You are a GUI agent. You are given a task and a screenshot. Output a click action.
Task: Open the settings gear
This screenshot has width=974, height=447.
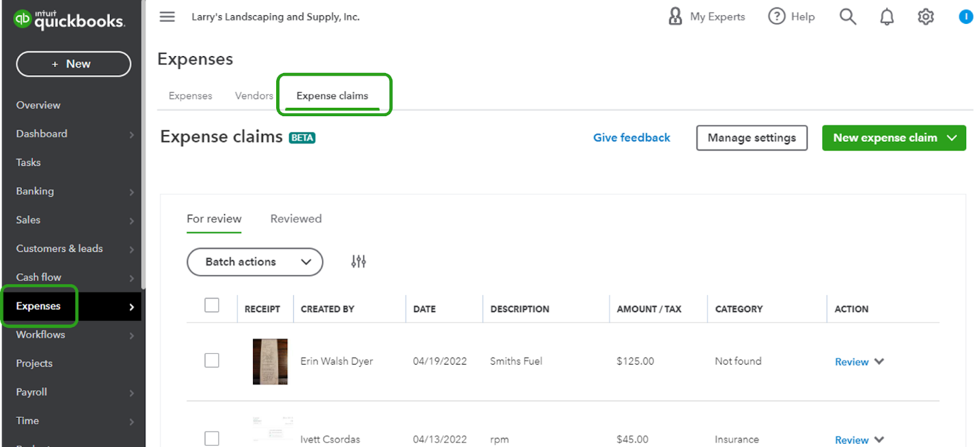click(926, 17)
